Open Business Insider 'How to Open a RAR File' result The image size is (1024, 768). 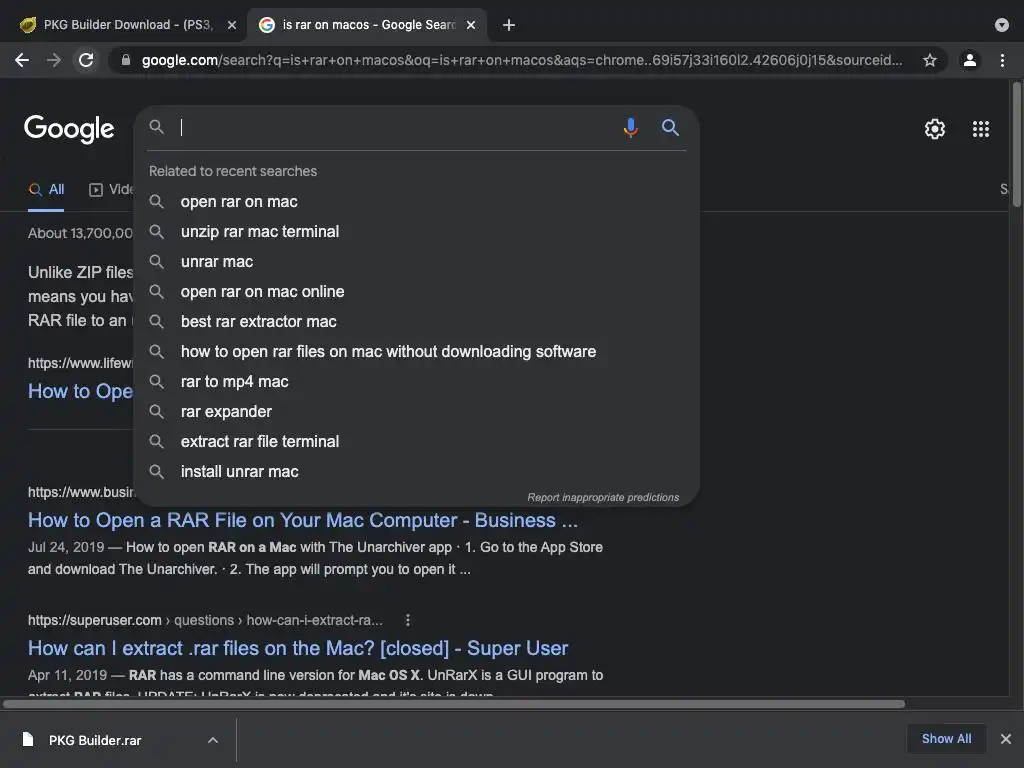click(302, 520)
